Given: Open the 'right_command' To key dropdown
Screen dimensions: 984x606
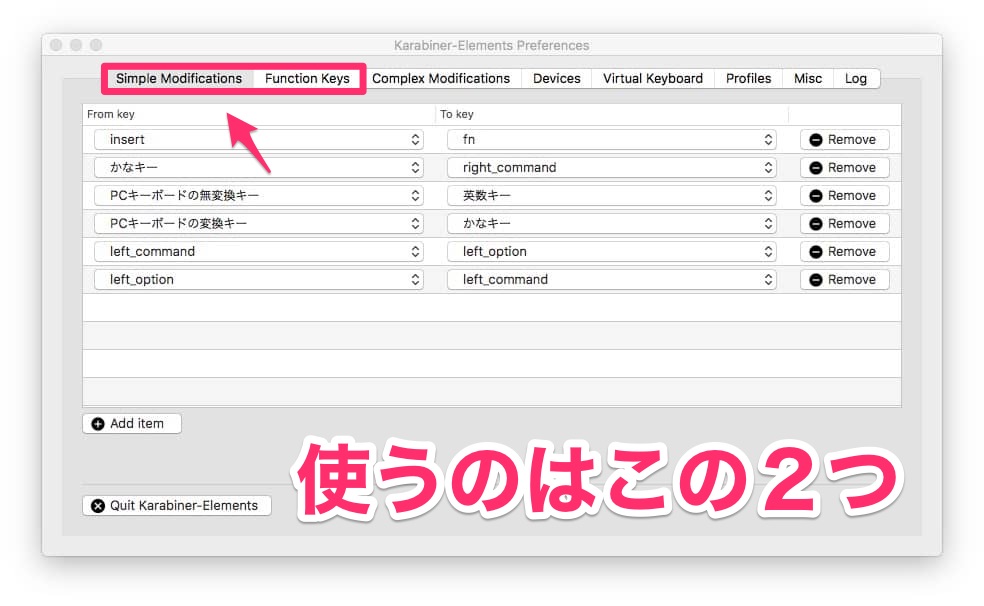Looking at the screenshot, I should coord(612,167).
